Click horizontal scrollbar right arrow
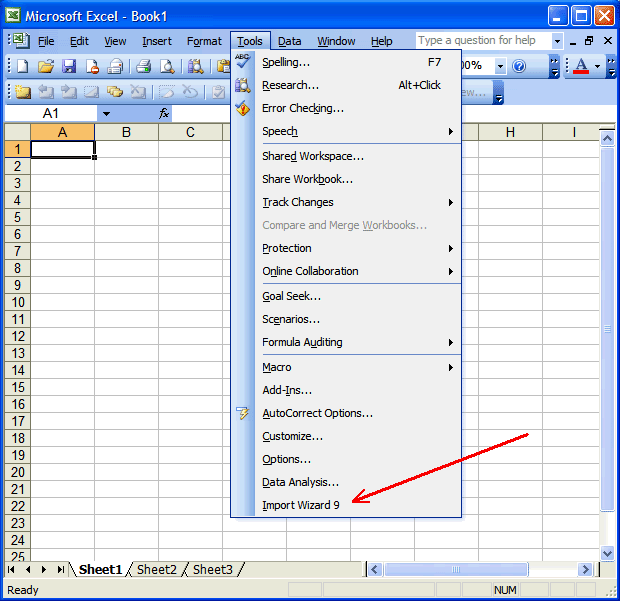Viewport: 620px width, 601px height. (584, 569)
